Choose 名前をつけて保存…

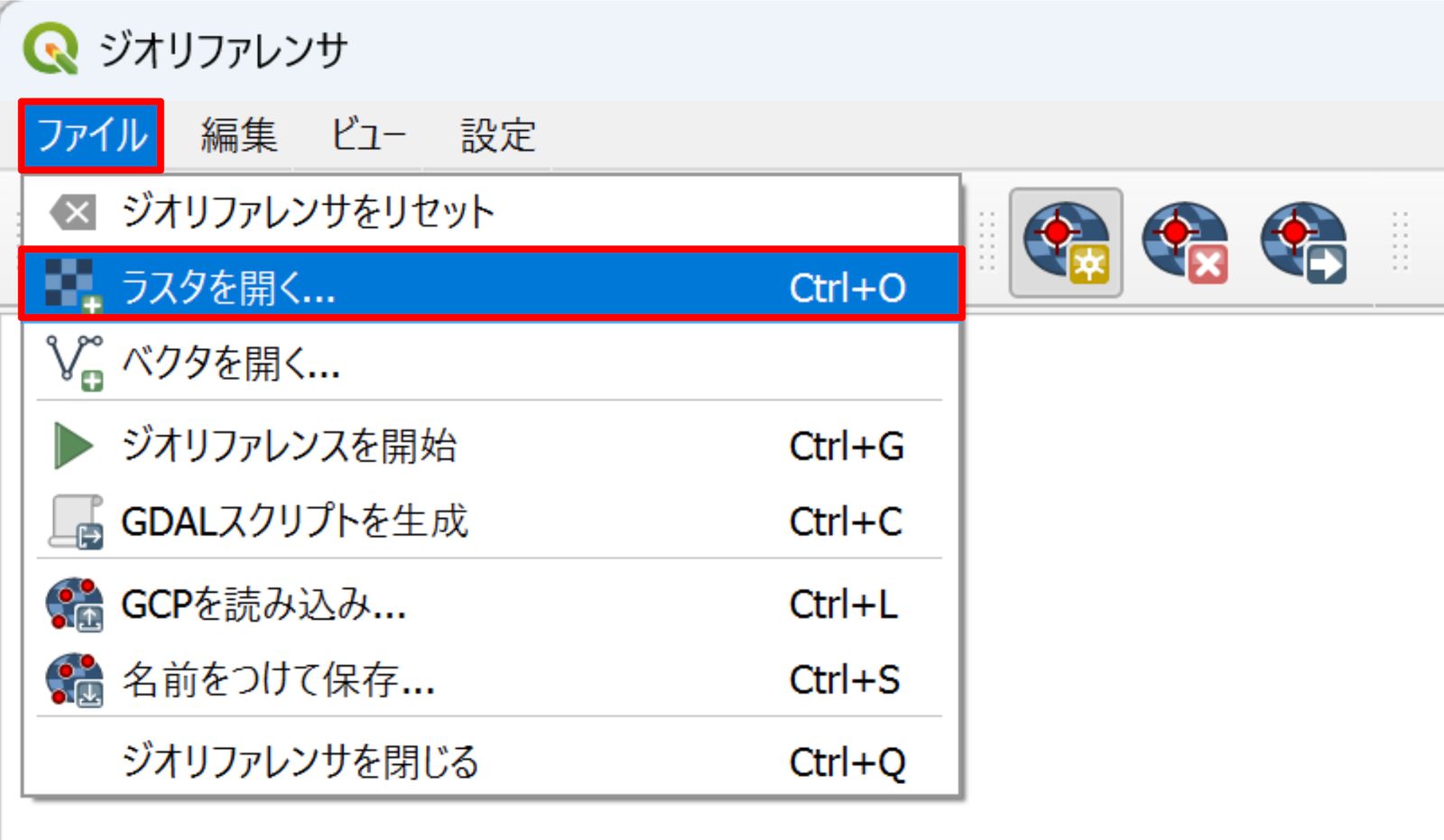tap(491, 679)
